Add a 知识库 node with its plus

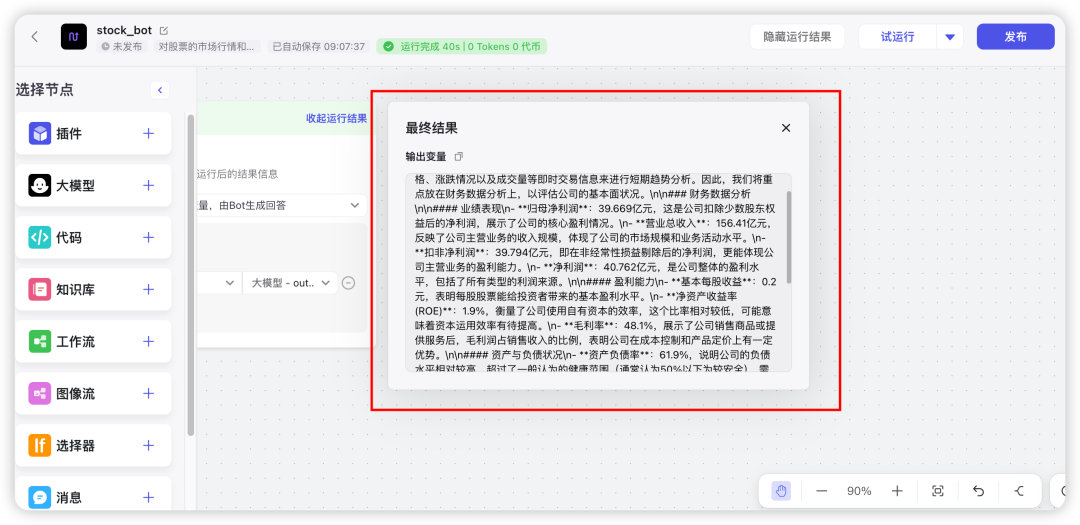coord(148,289)
